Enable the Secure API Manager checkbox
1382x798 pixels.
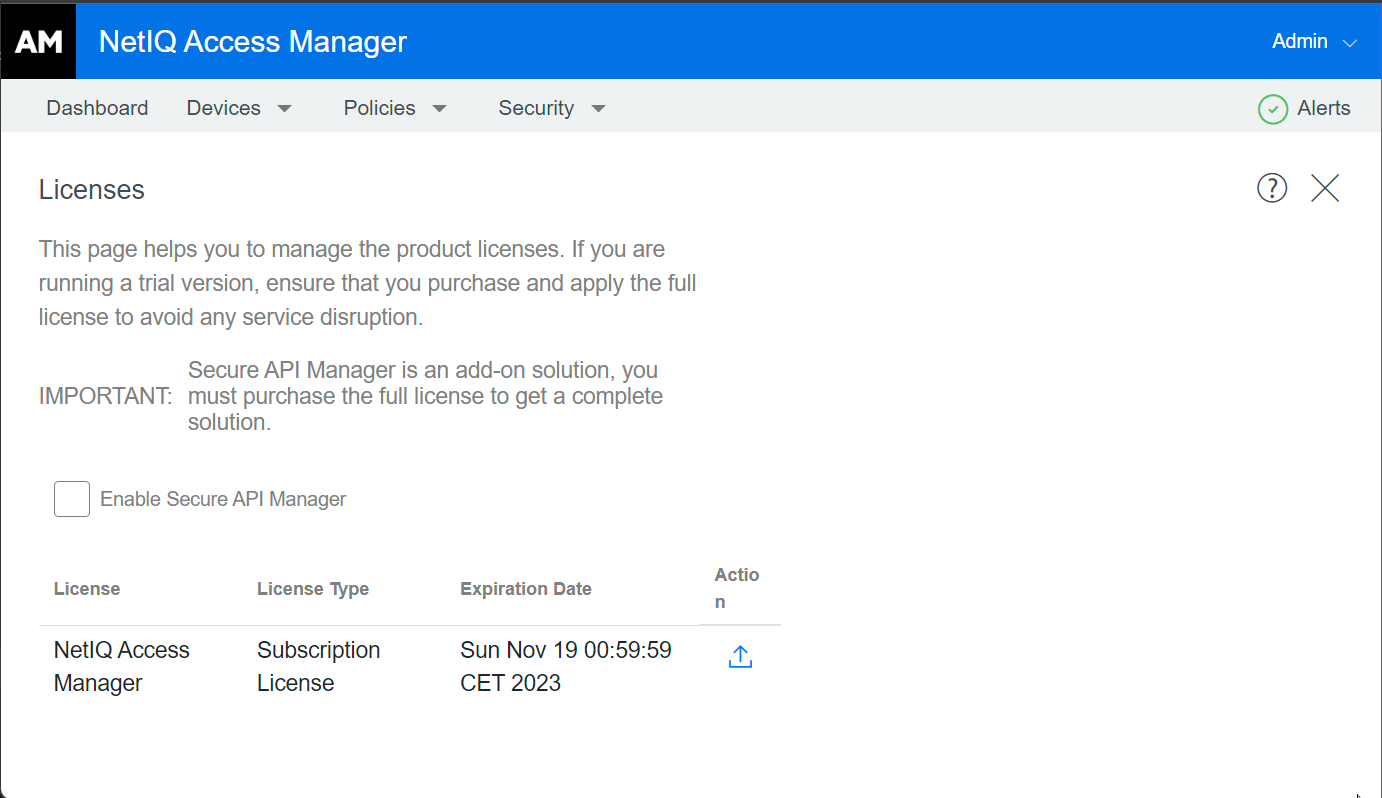point(71,498)
